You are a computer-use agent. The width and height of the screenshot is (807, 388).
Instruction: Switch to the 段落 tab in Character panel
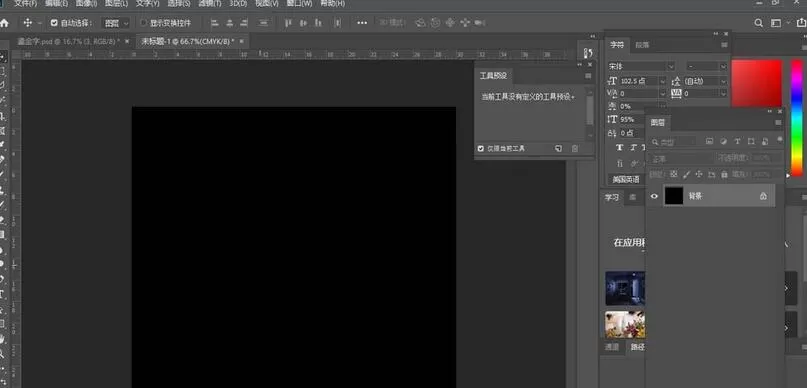[x=642, y=45]
